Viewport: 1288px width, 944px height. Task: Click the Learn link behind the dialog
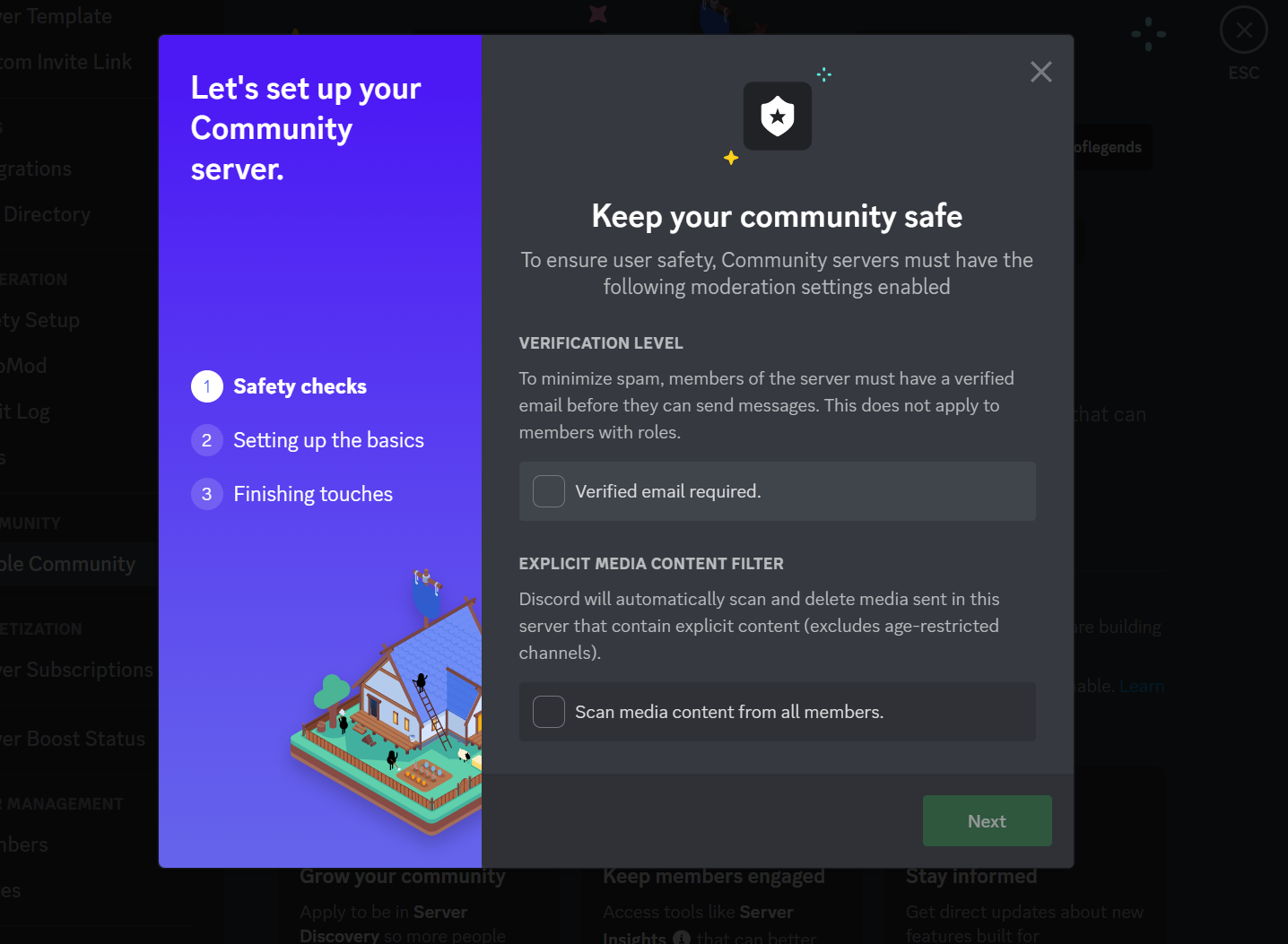click(1142, 686)
